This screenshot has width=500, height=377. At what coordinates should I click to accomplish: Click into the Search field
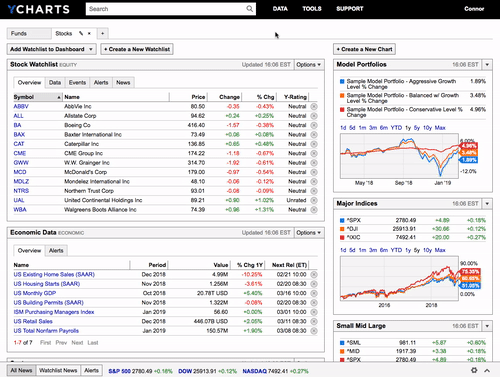coord(167,9)
